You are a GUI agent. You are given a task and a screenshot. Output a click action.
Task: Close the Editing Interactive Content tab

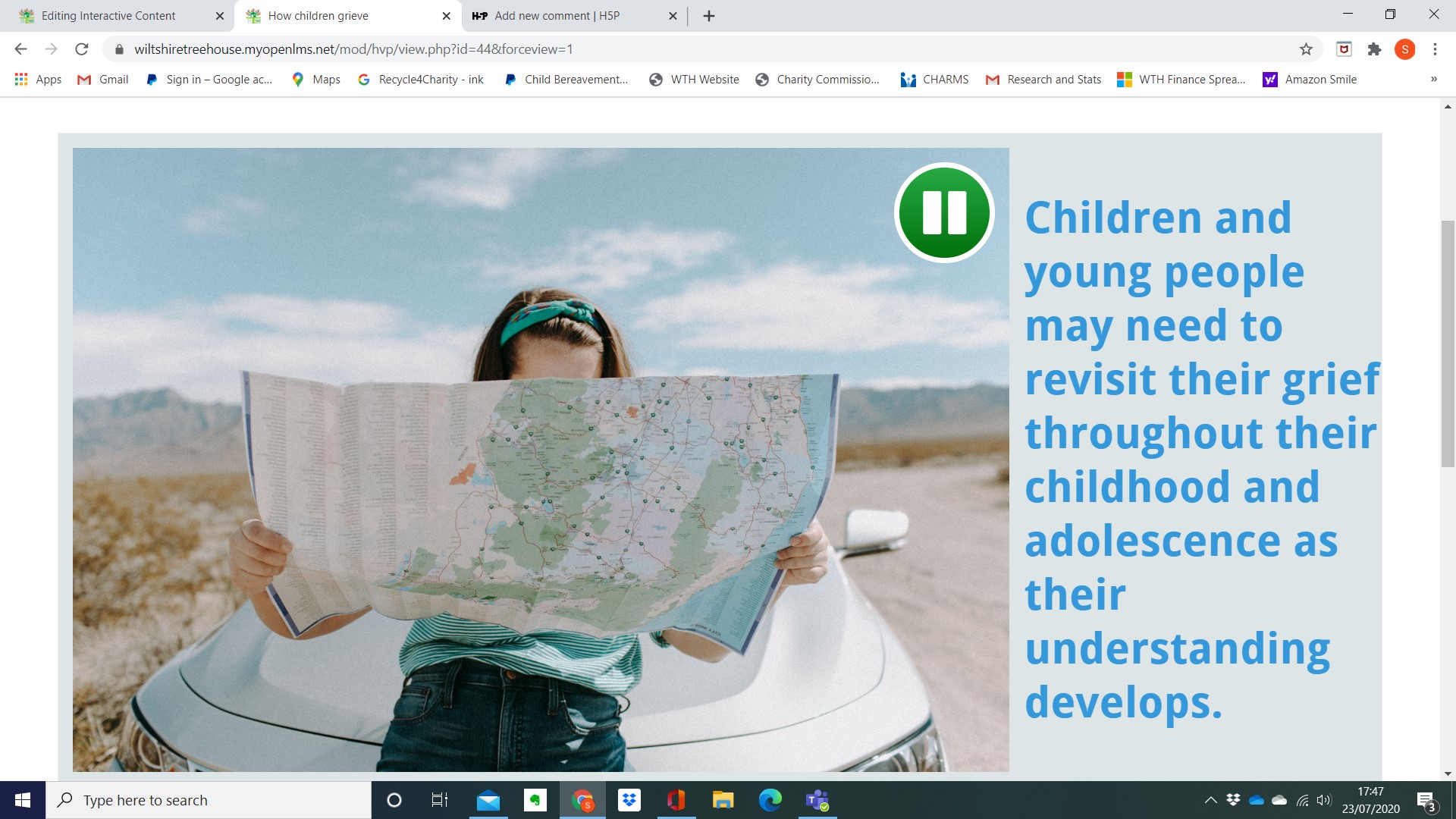(x=220, y=16)
